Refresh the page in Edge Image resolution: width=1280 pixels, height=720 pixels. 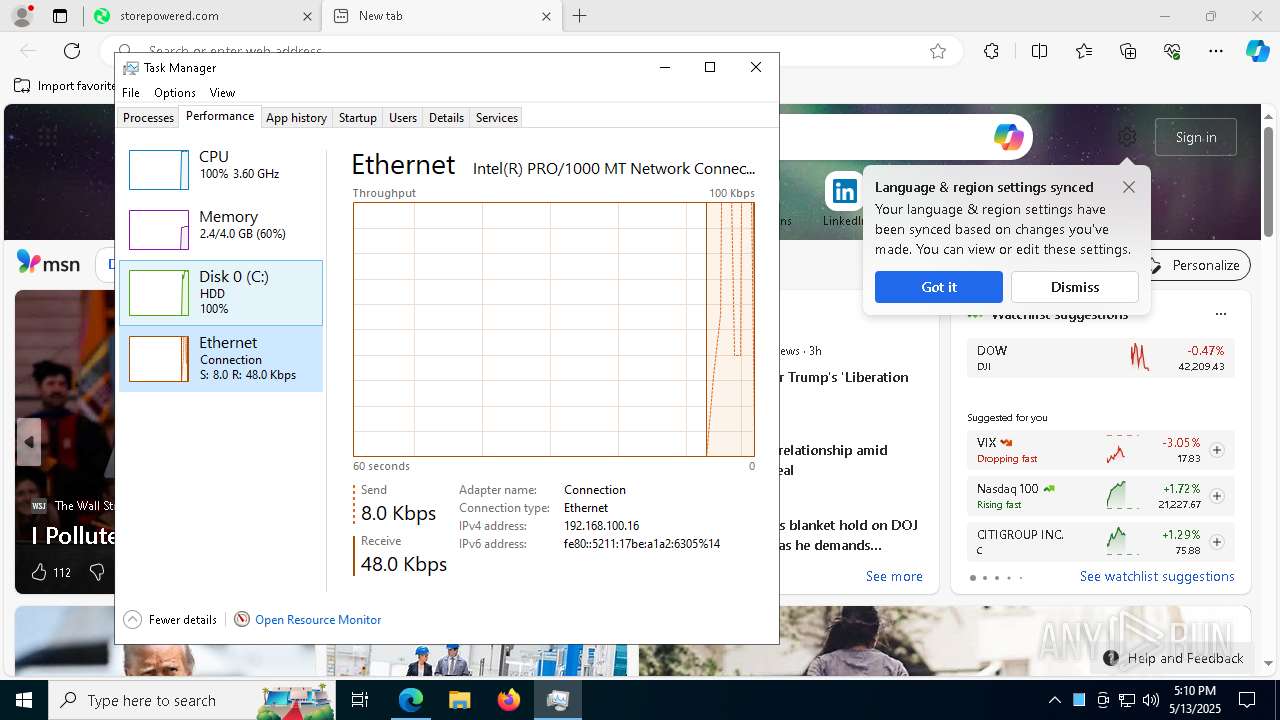72,51
